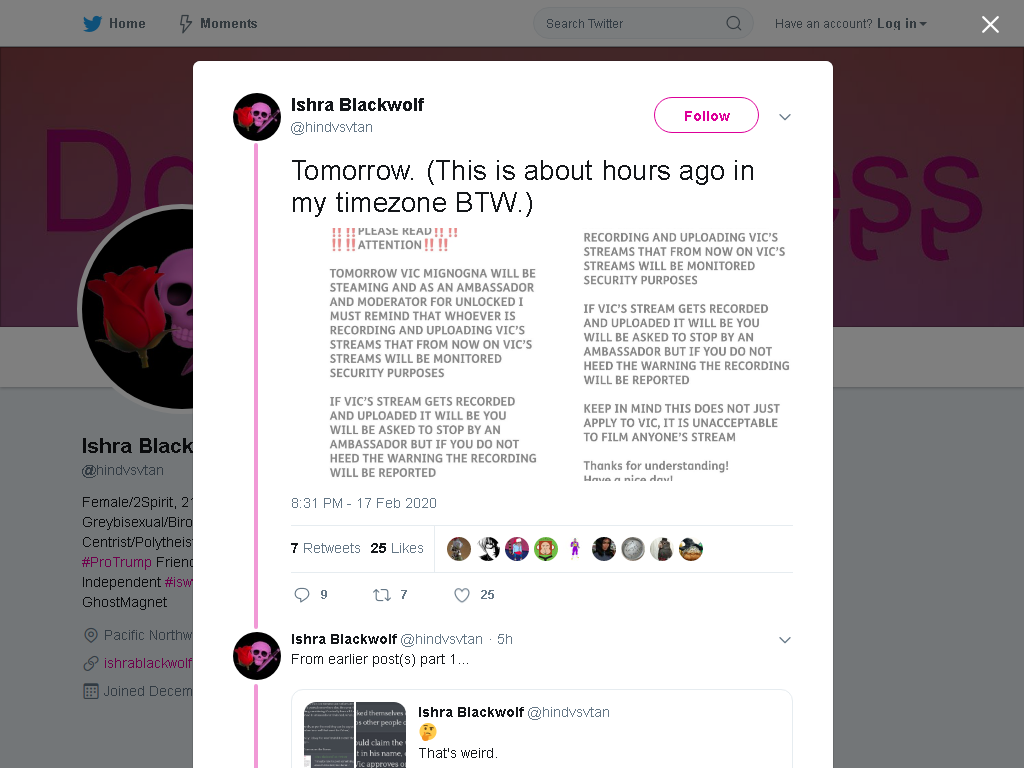Click Ishra Blackwolf's skull avatar in tweet header
The width and height of the screenshot is (1024, 768).
pyautogui.click(x=257, y=117)
